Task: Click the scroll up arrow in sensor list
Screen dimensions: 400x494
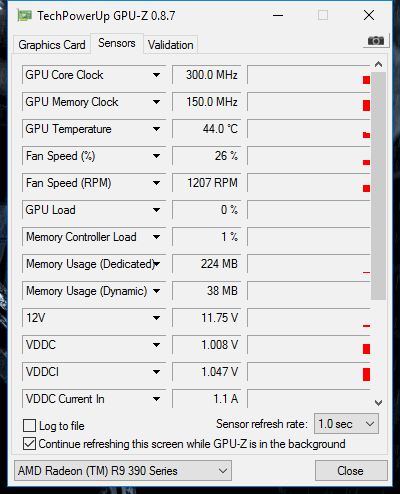Action: coord(378,64)
